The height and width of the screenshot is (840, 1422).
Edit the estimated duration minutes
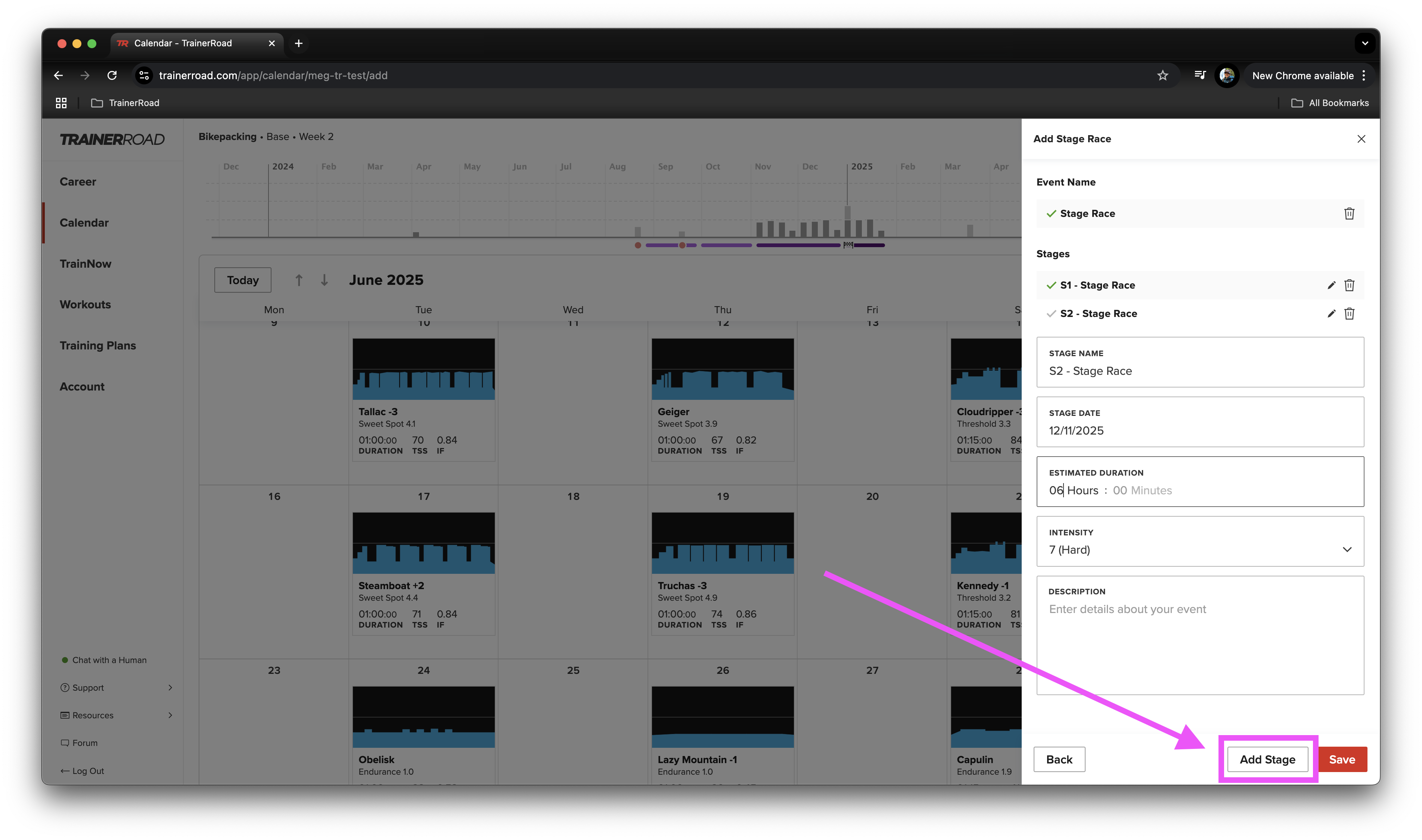(1142, 490)
